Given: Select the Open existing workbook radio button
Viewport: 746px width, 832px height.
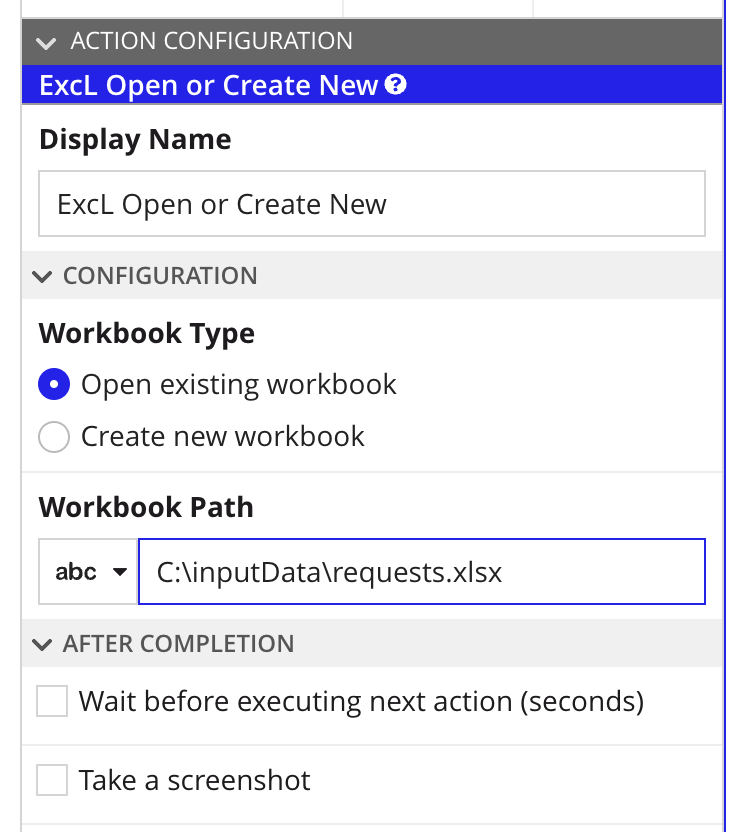Looking at the screenshot, I should tap(54, 385).
